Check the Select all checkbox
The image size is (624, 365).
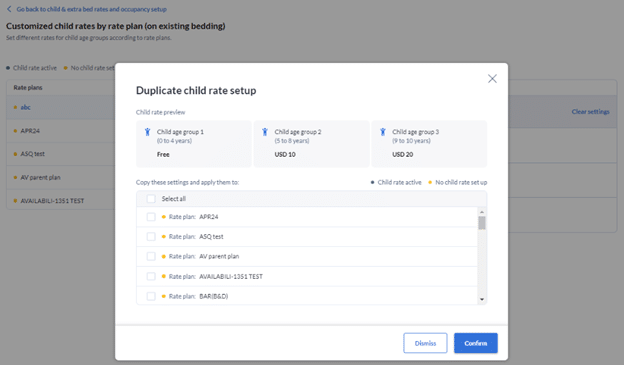click(x=151, y=199)
